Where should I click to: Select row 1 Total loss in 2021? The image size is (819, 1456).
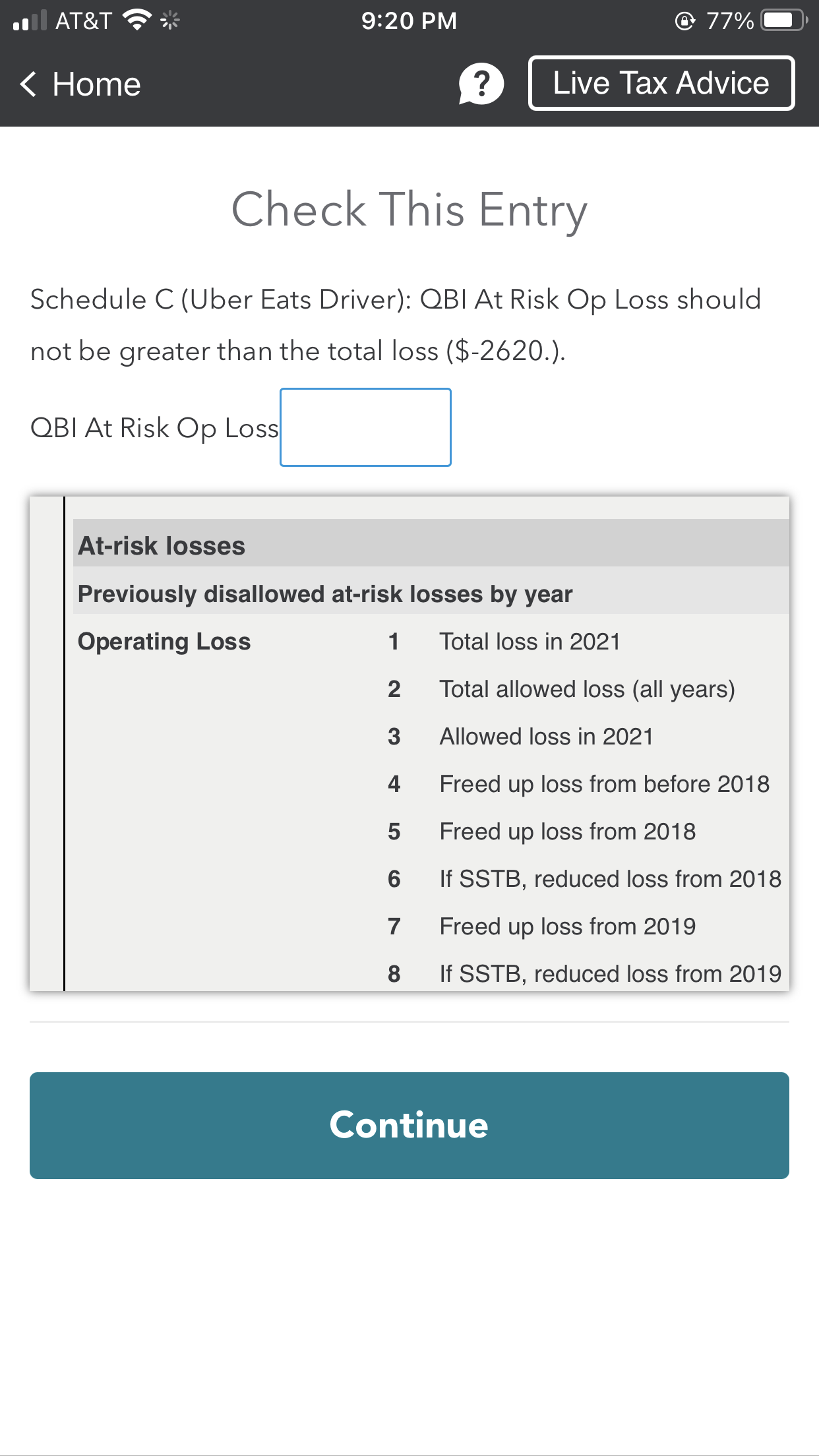[530, 641]
